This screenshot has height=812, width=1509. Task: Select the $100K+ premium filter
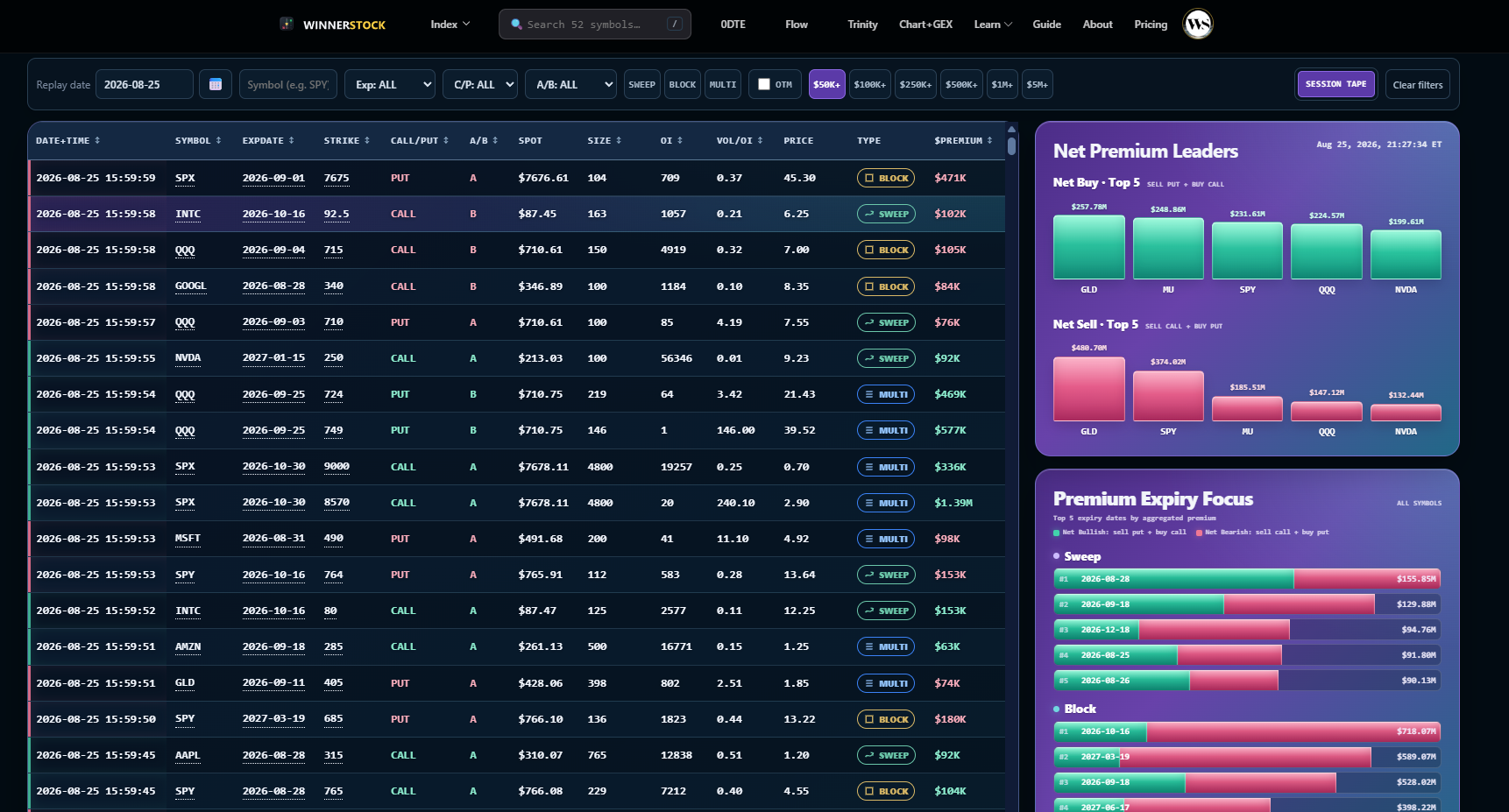point(870,84)
